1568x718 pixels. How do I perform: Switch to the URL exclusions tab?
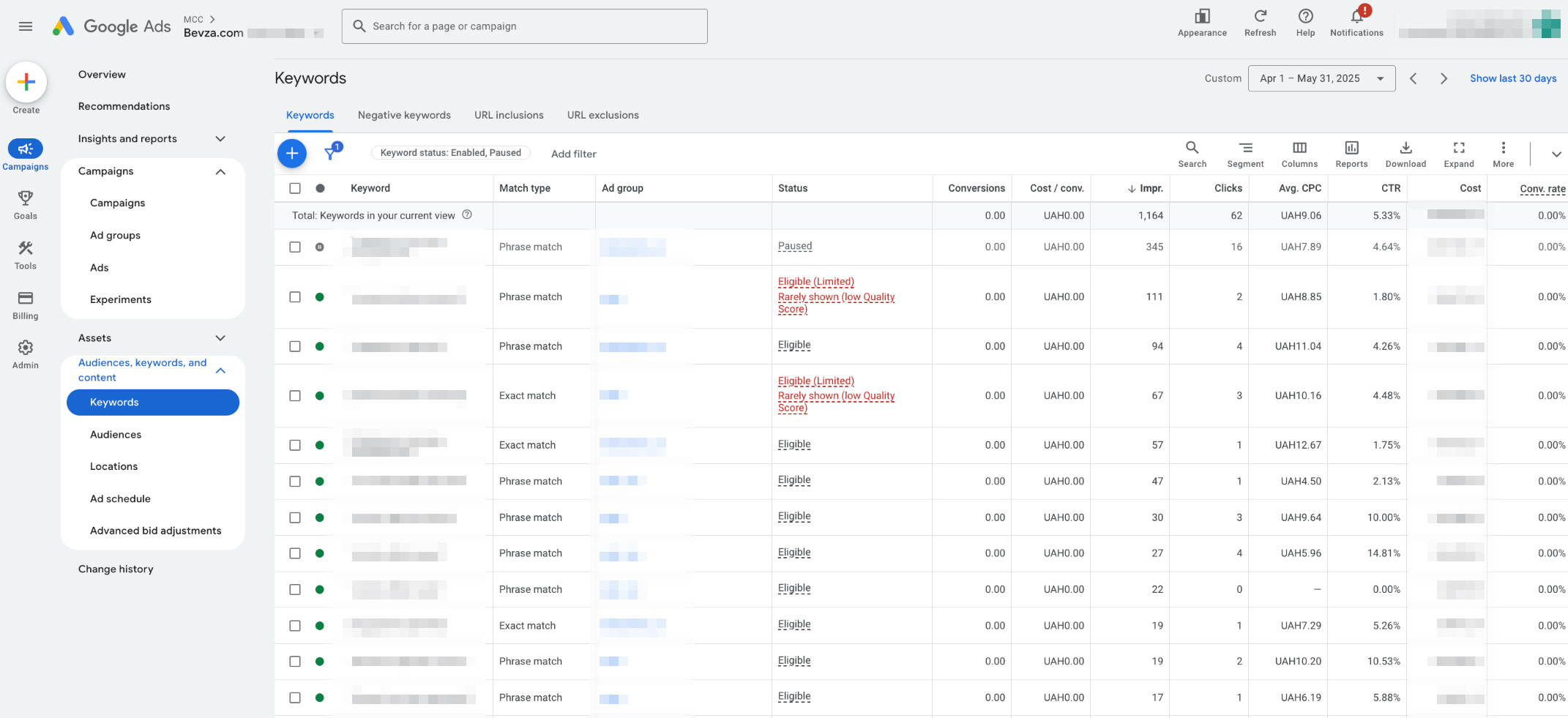602,115
